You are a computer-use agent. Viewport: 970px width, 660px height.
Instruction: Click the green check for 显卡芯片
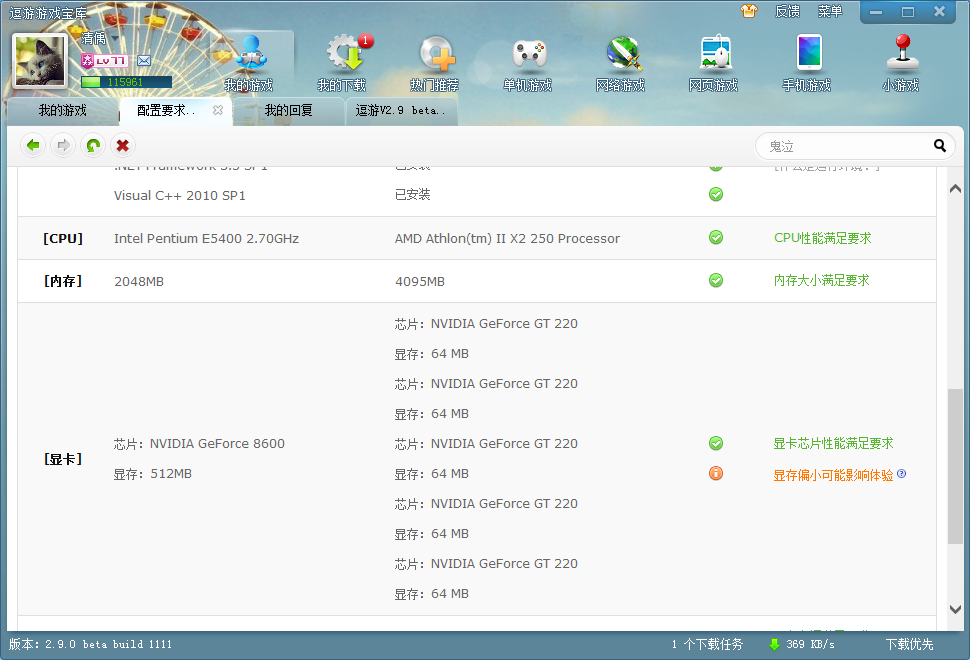[716, 443]
